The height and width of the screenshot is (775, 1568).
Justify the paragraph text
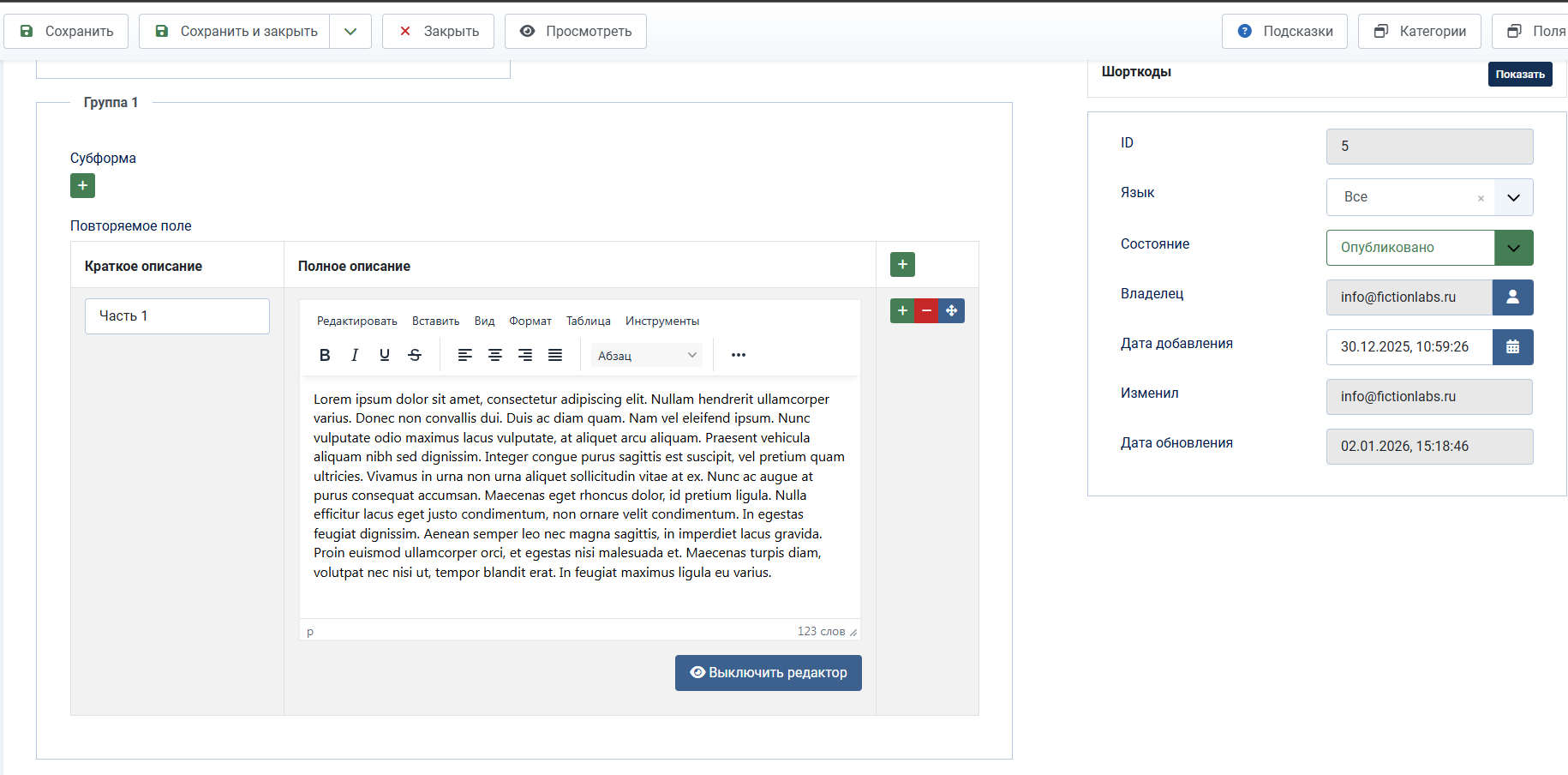[555, 355]
